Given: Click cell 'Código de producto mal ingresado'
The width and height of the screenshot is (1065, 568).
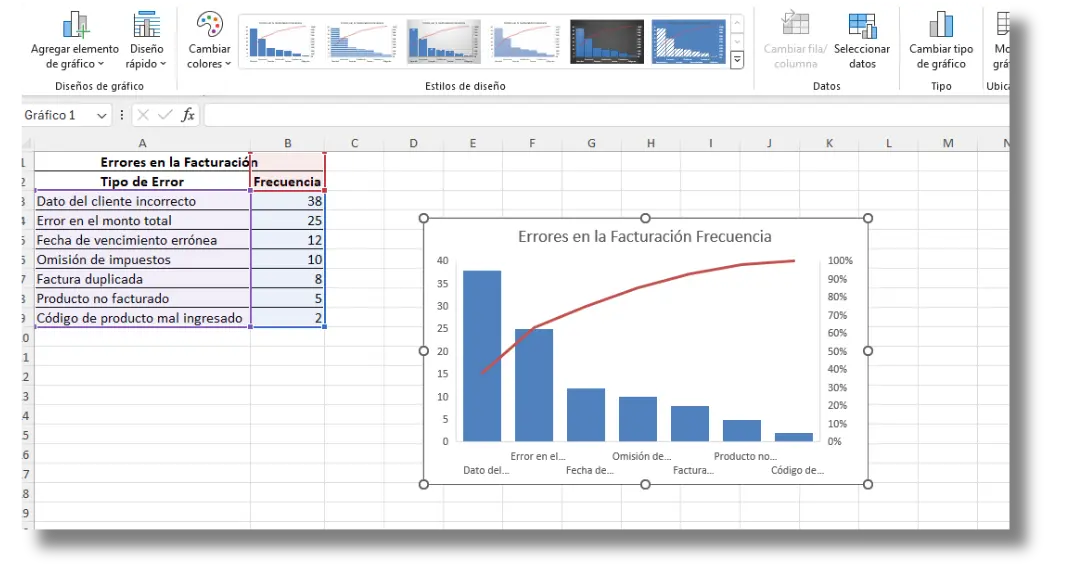Looking at the screenshot, I should [142, 318].
